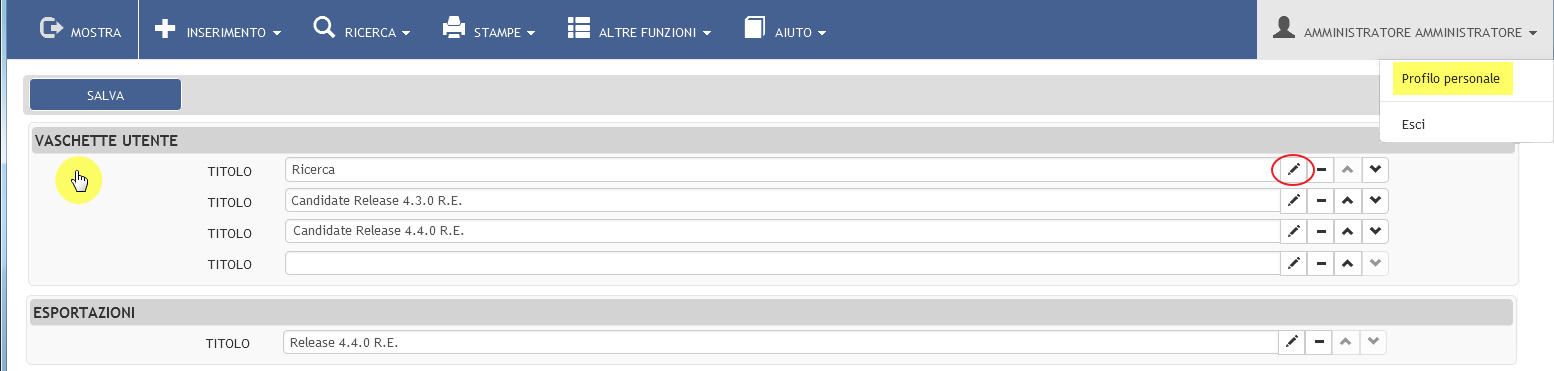Image resolution: width=1554 pixels, height=371 pixels.
Task: Move Candidate Release 4.4.0 R.E. row up
Action: click(1348, 232)
